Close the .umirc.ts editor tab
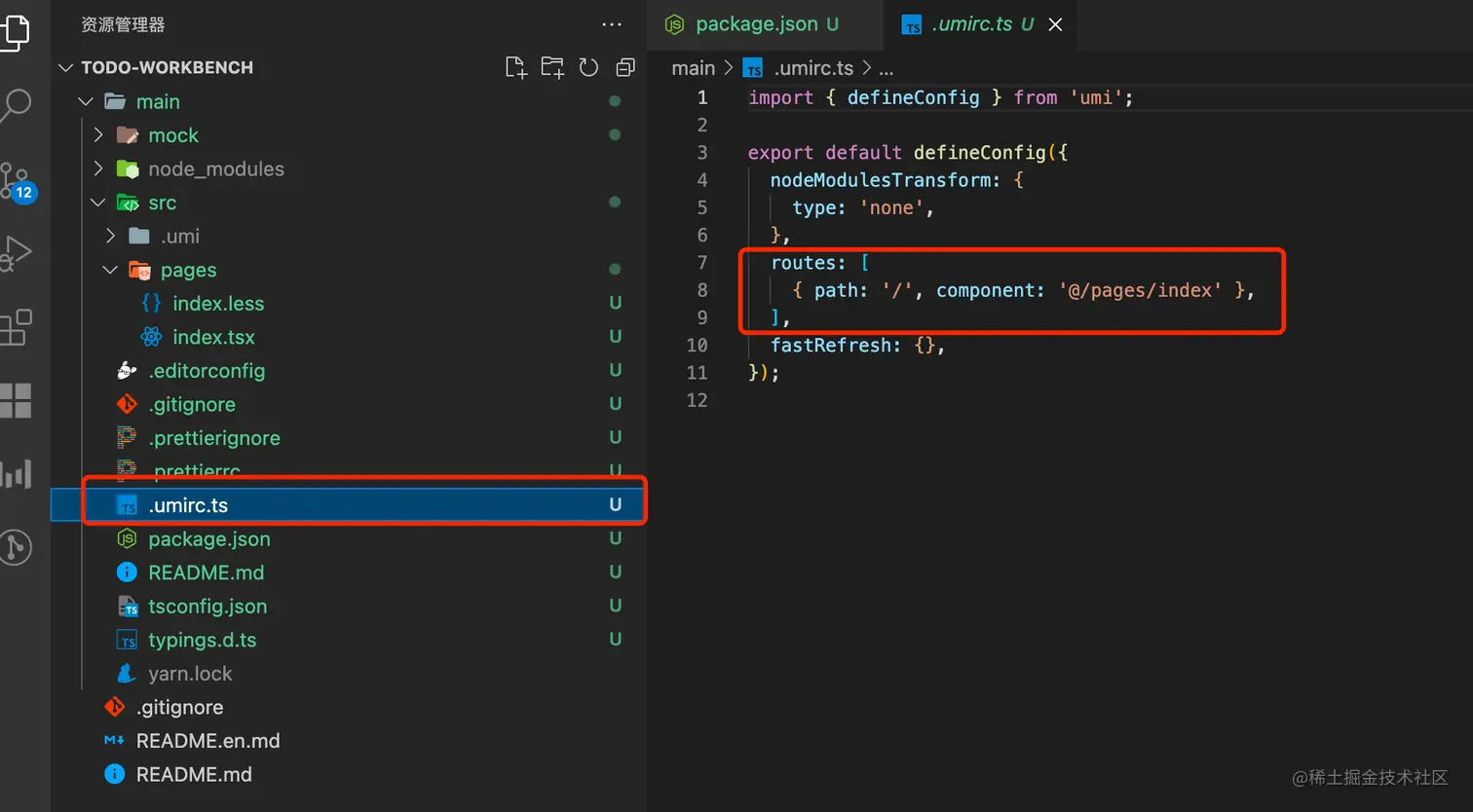Image resolution: width=1473 pixels, height=812 pixels. coord(1055,24)
